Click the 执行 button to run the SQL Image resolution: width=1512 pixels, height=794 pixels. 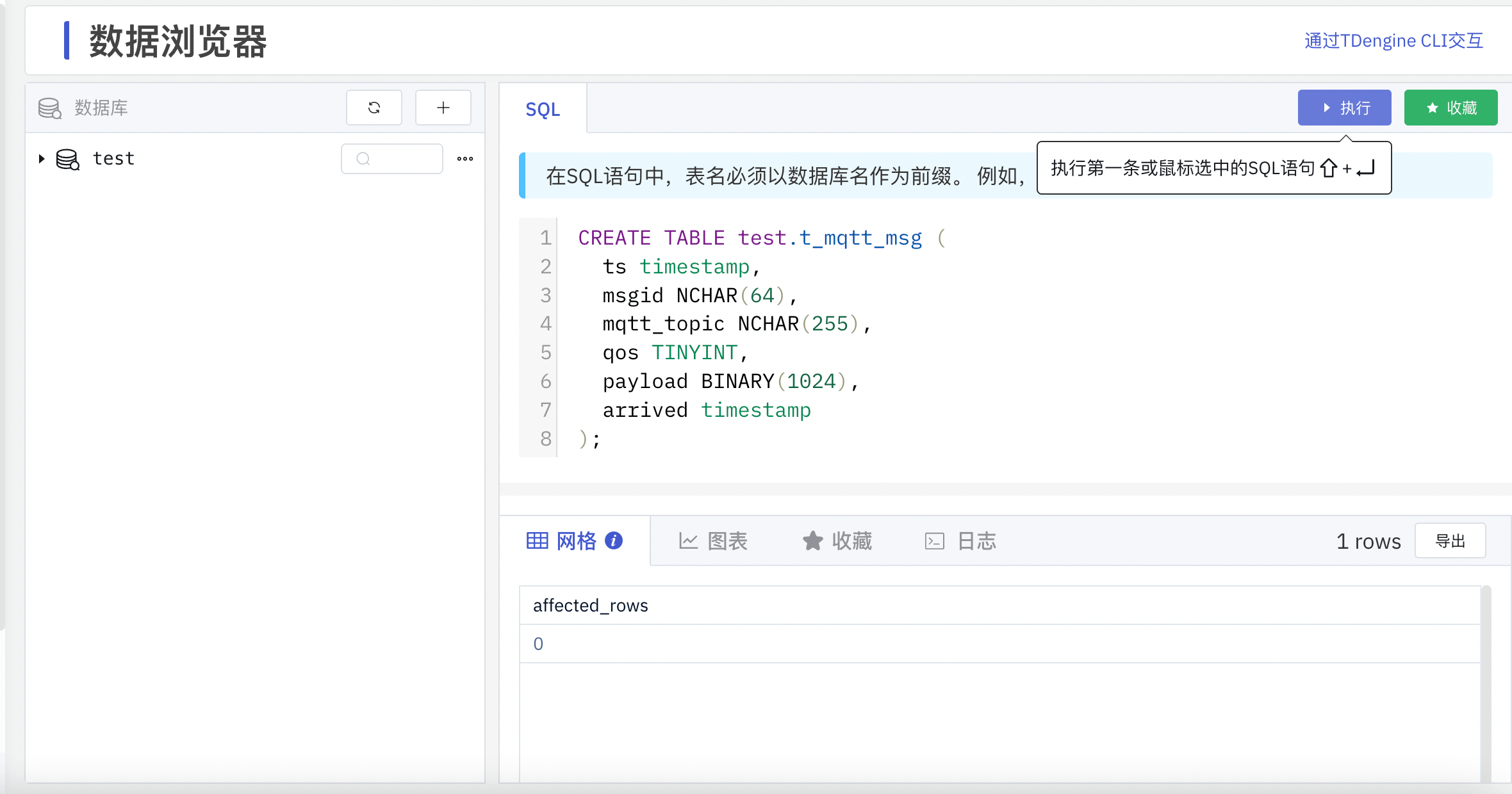click(1344, 108)
